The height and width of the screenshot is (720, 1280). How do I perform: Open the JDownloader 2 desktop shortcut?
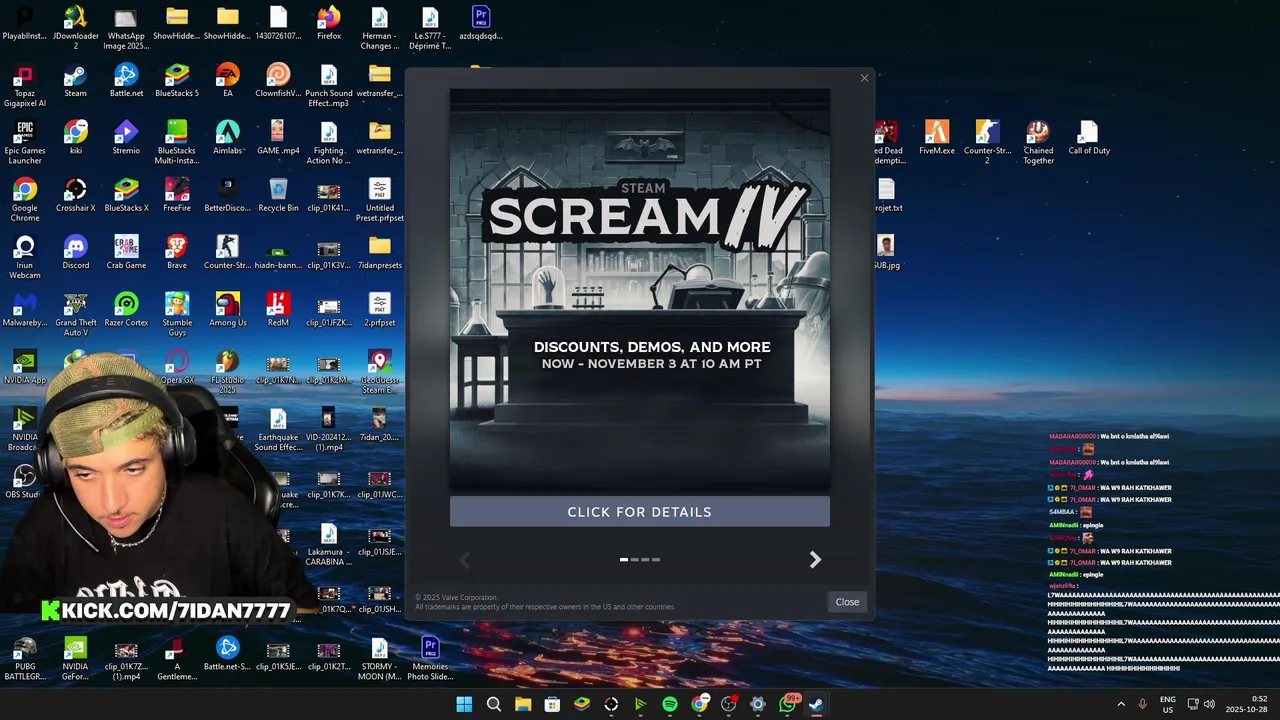pyautogui.click(x=75, y=28)
